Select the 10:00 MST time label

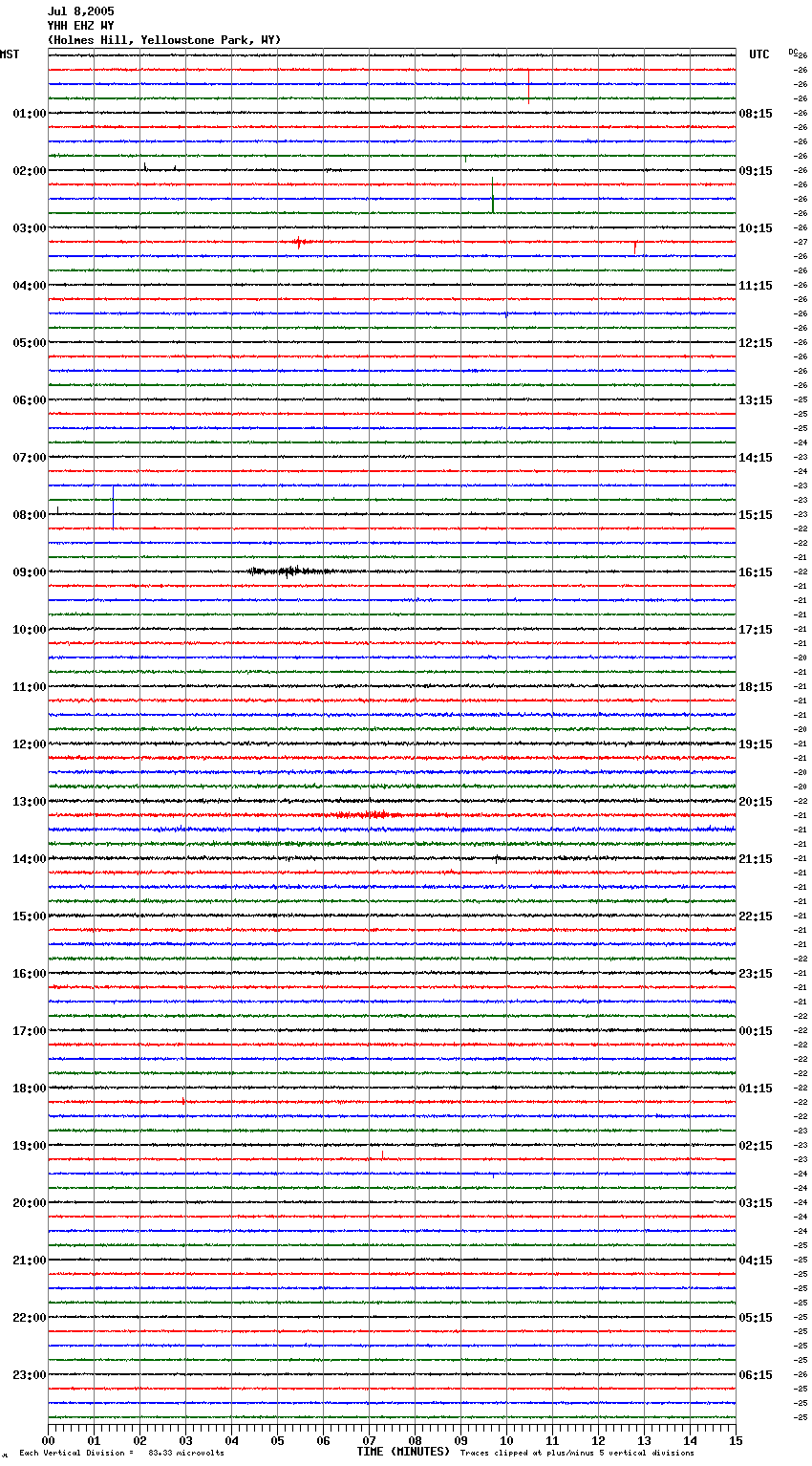[x=30, y=630]
